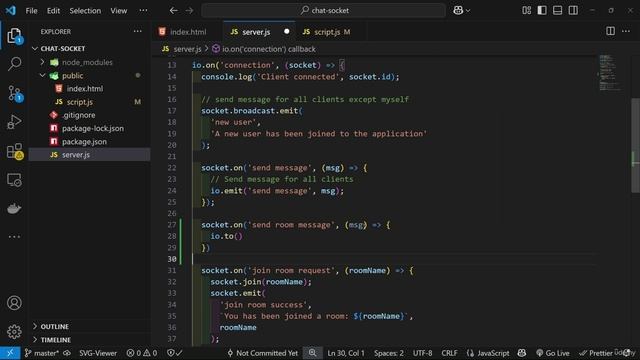Click the synchronize changes icon

pos(67,353)
